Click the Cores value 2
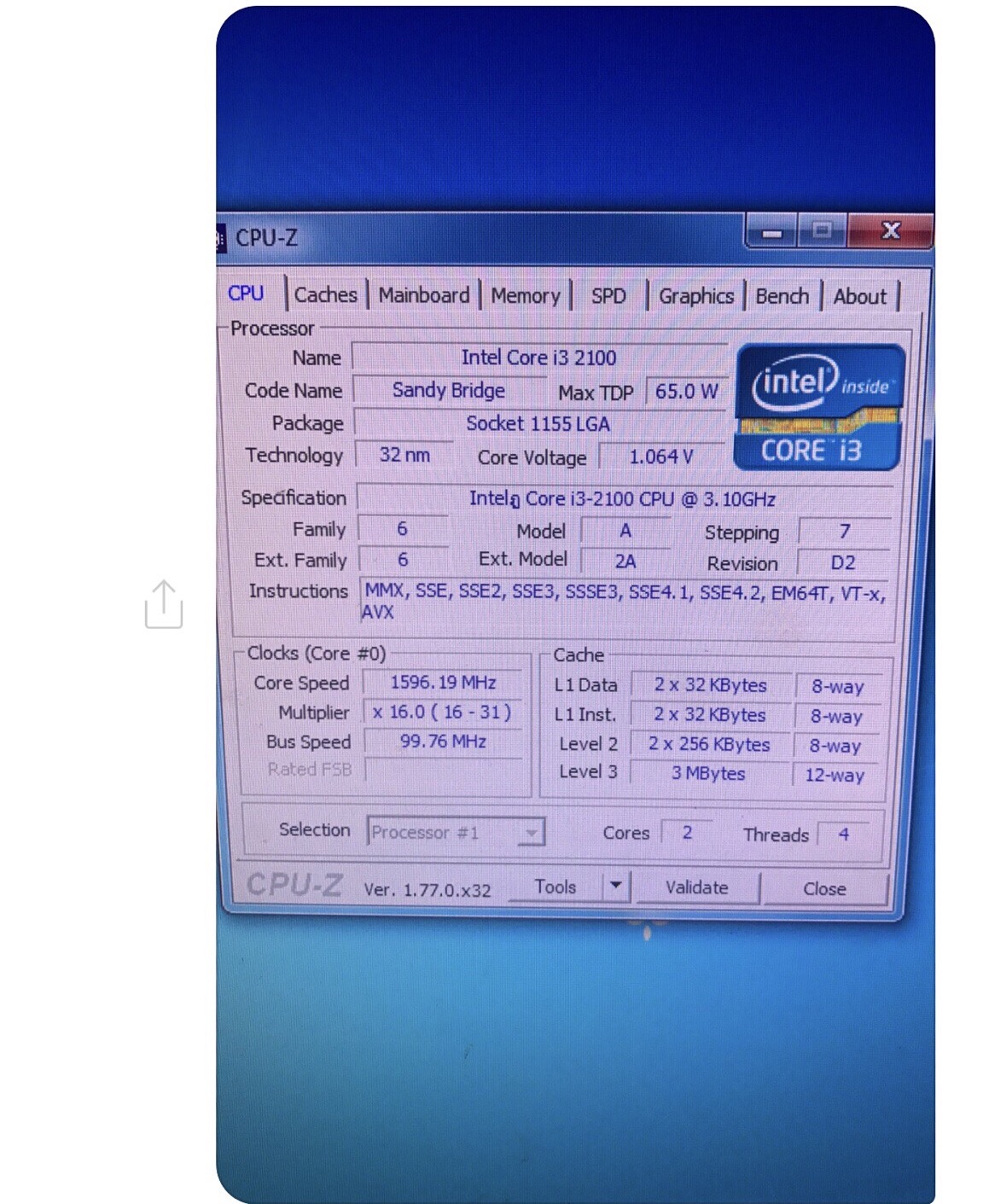 [x=688, y=833]
